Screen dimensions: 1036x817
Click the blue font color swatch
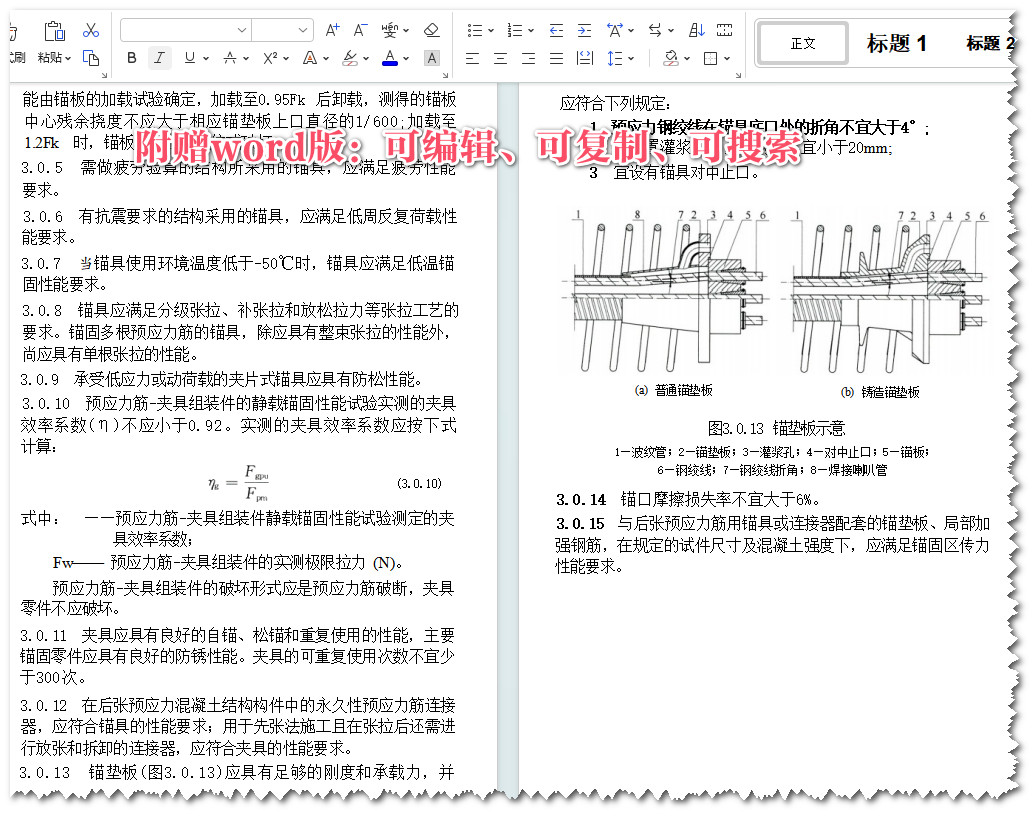click(x=391, y=58)
